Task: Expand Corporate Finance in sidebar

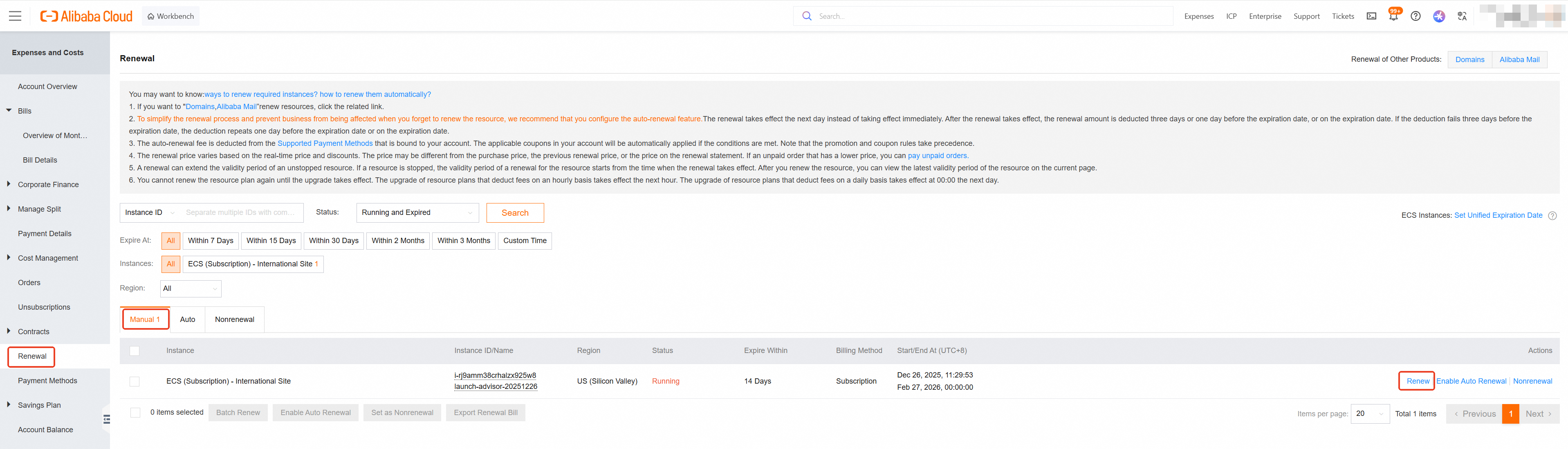Action: (48, 185)
